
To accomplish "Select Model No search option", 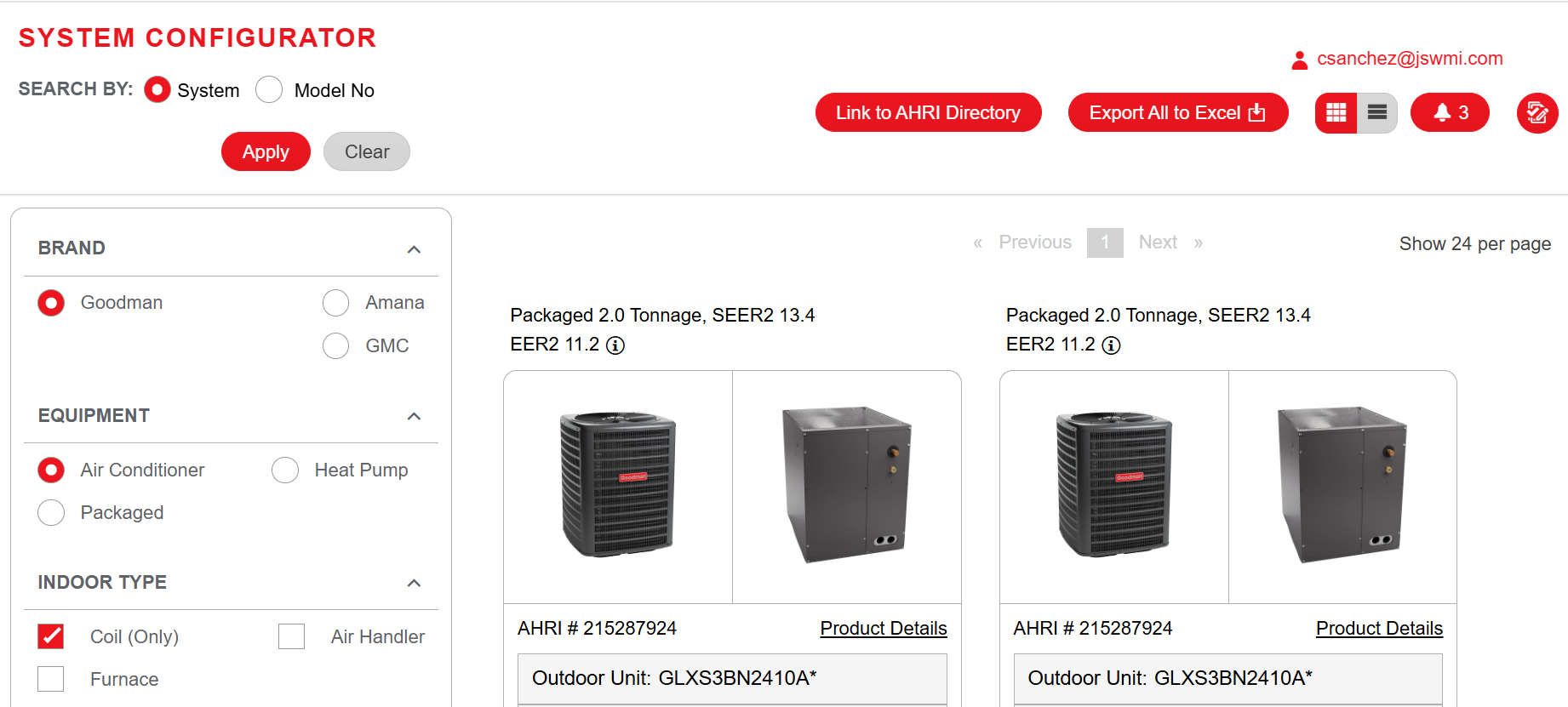I will (269, 89).
